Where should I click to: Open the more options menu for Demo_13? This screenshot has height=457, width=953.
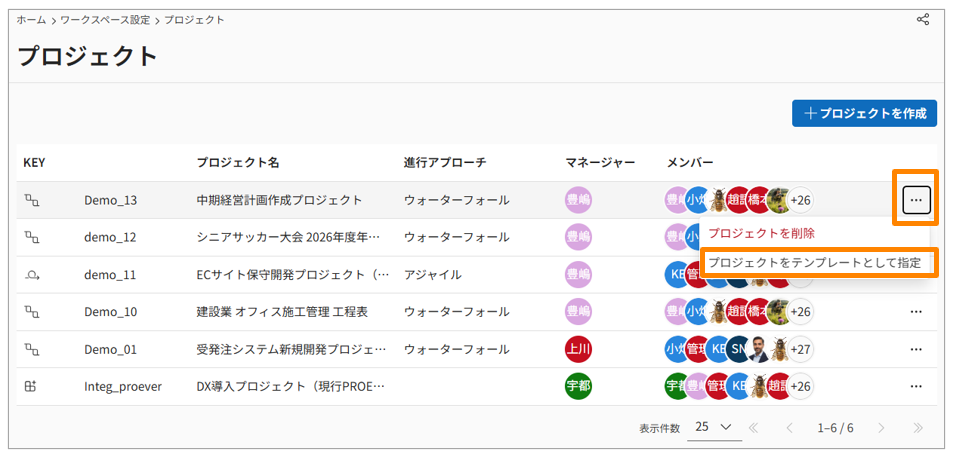[916, 200]
